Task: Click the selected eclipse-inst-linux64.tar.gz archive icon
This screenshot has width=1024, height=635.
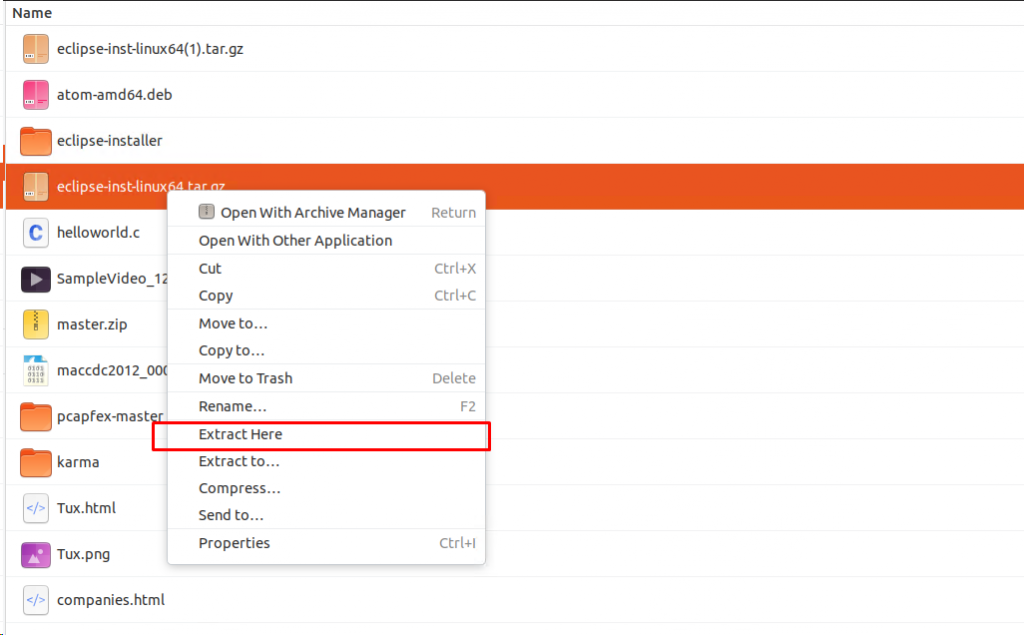Action: 35,187
